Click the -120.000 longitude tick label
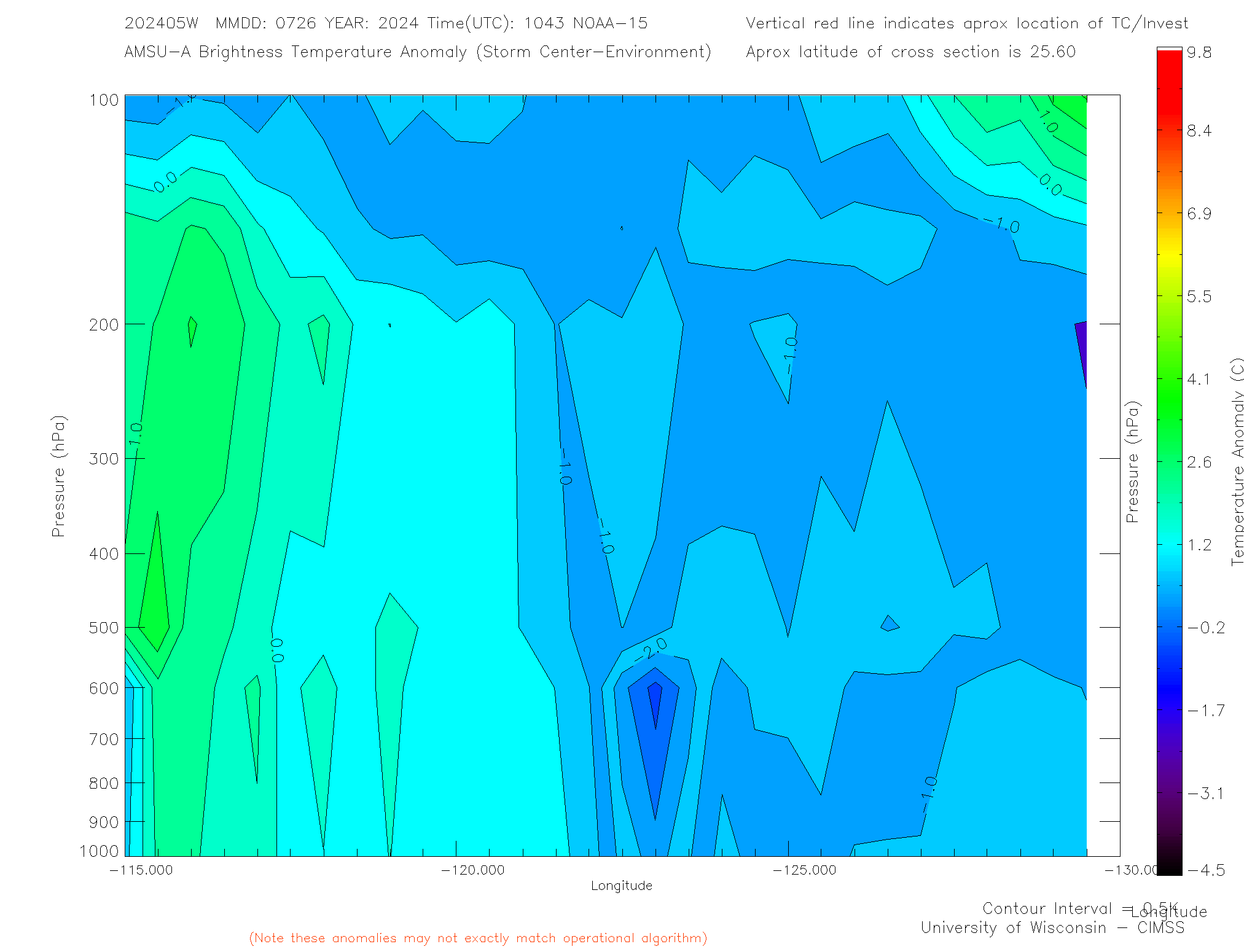 472,870
